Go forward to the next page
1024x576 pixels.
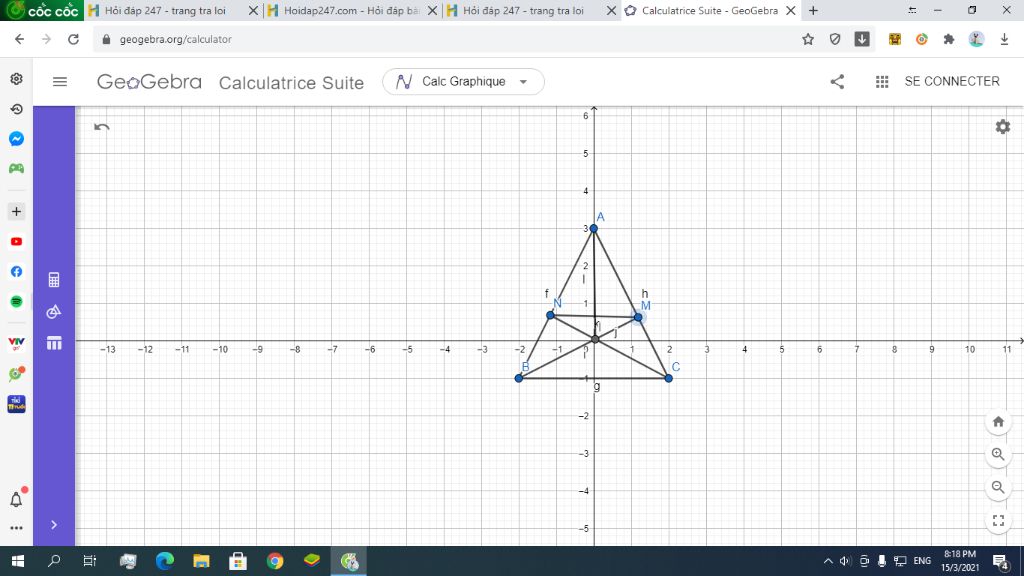[46, 39]
